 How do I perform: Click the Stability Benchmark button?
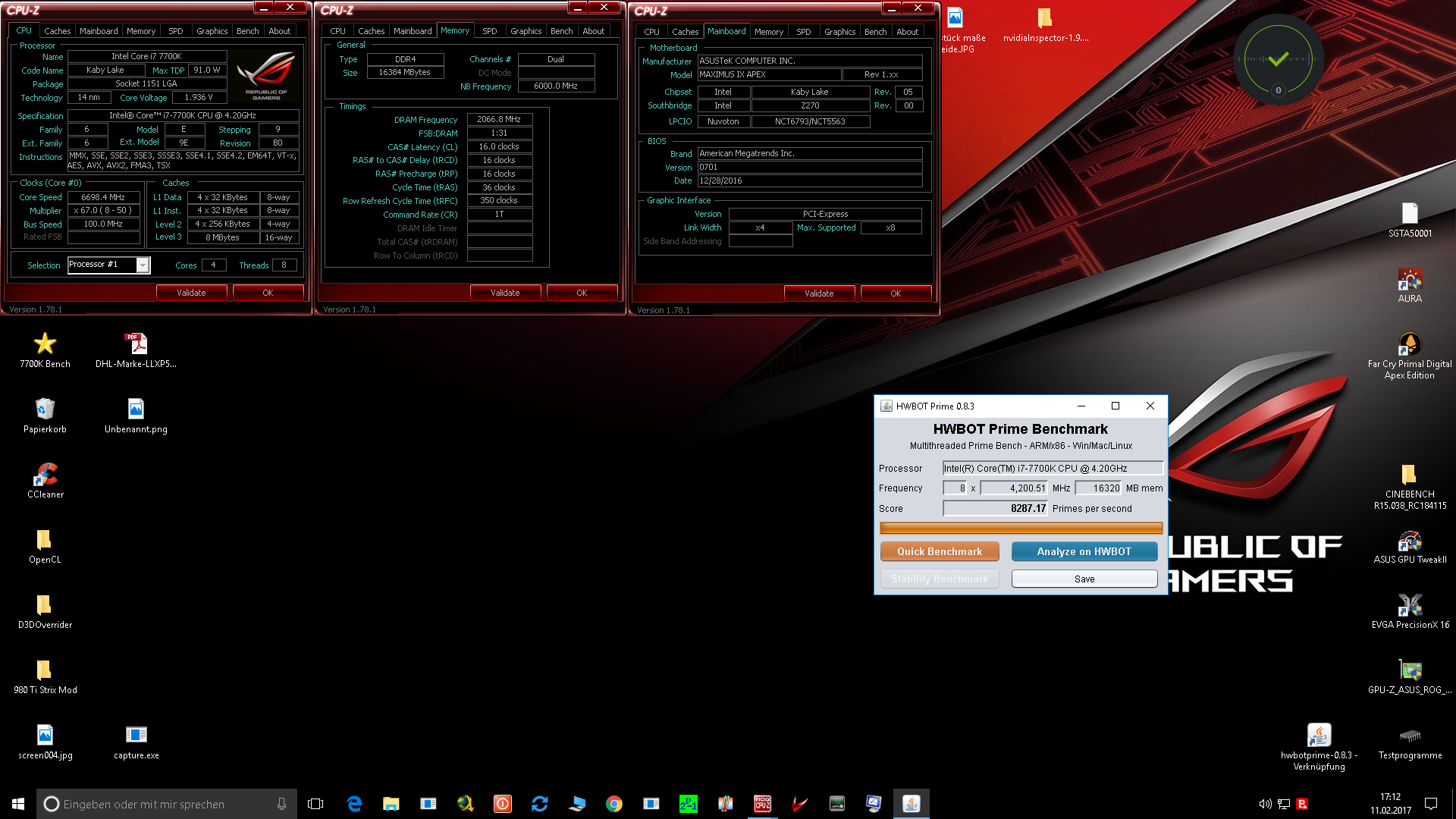point(940,579)
